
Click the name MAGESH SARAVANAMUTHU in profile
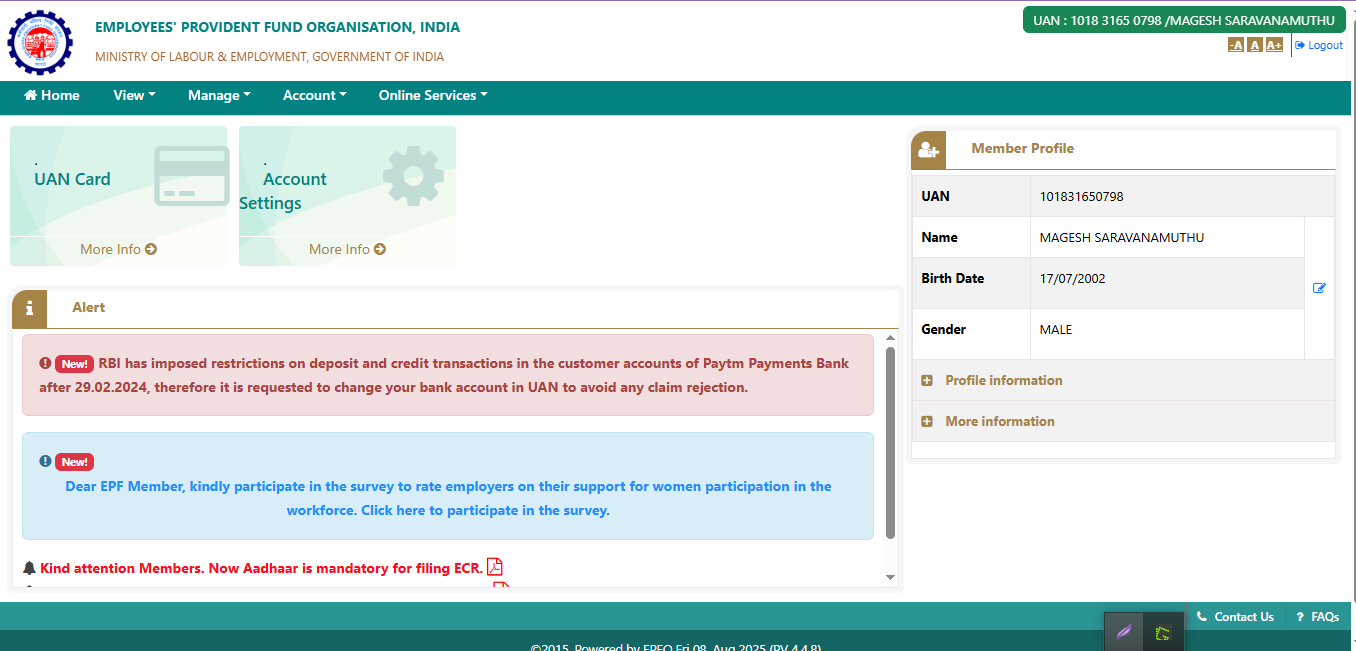pos(1122,237)
